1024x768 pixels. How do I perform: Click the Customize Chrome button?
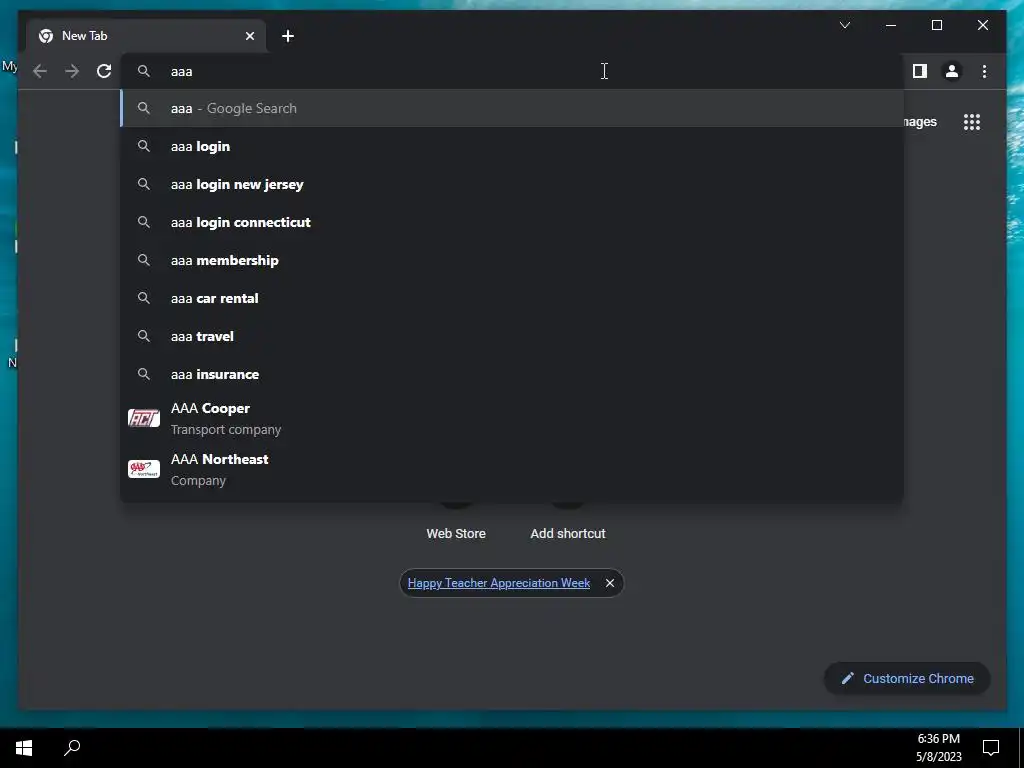coord(907,679)
